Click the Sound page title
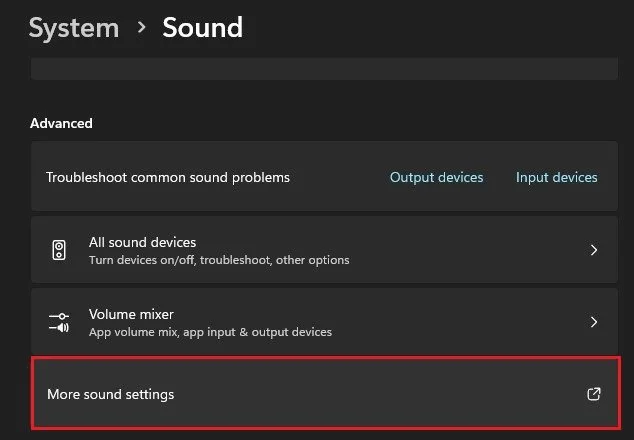 [x=202, y=28]
